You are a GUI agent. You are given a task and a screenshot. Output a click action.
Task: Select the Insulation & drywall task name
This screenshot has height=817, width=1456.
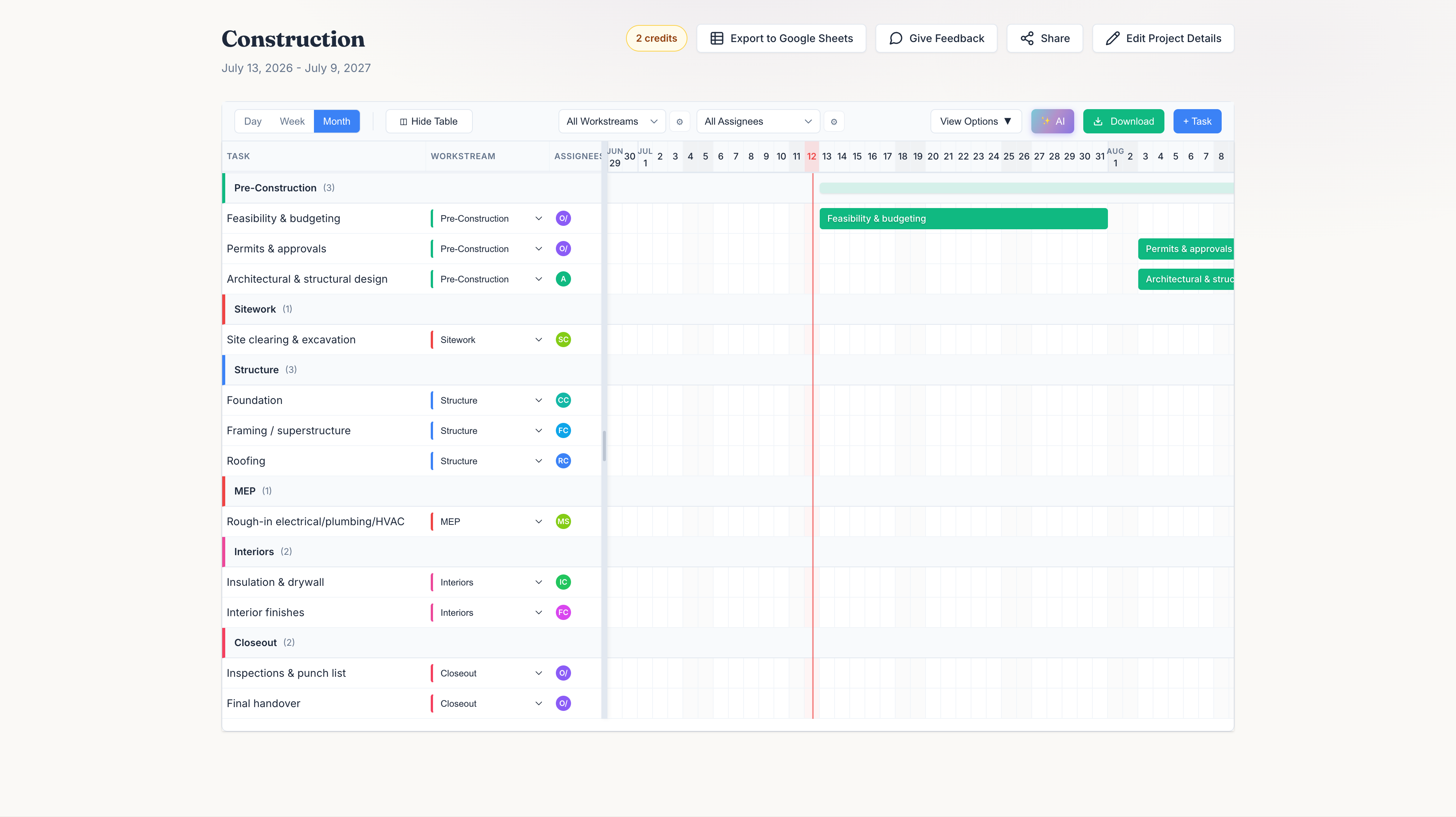click(x=275, y=582)
